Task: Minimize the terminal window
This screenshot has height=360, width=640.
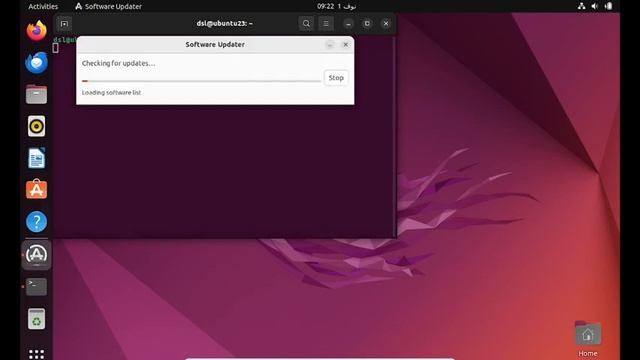Action: pos(348,24)
